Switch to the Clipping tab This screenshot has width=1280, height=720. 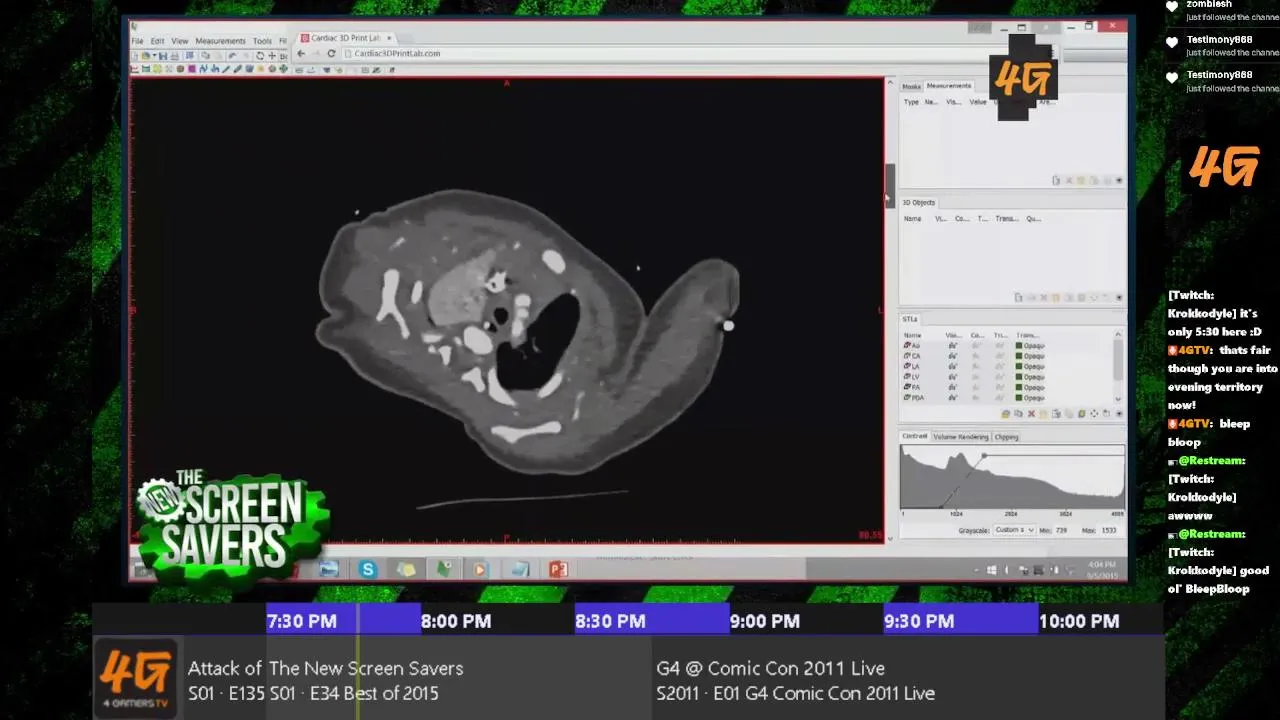1006,436
